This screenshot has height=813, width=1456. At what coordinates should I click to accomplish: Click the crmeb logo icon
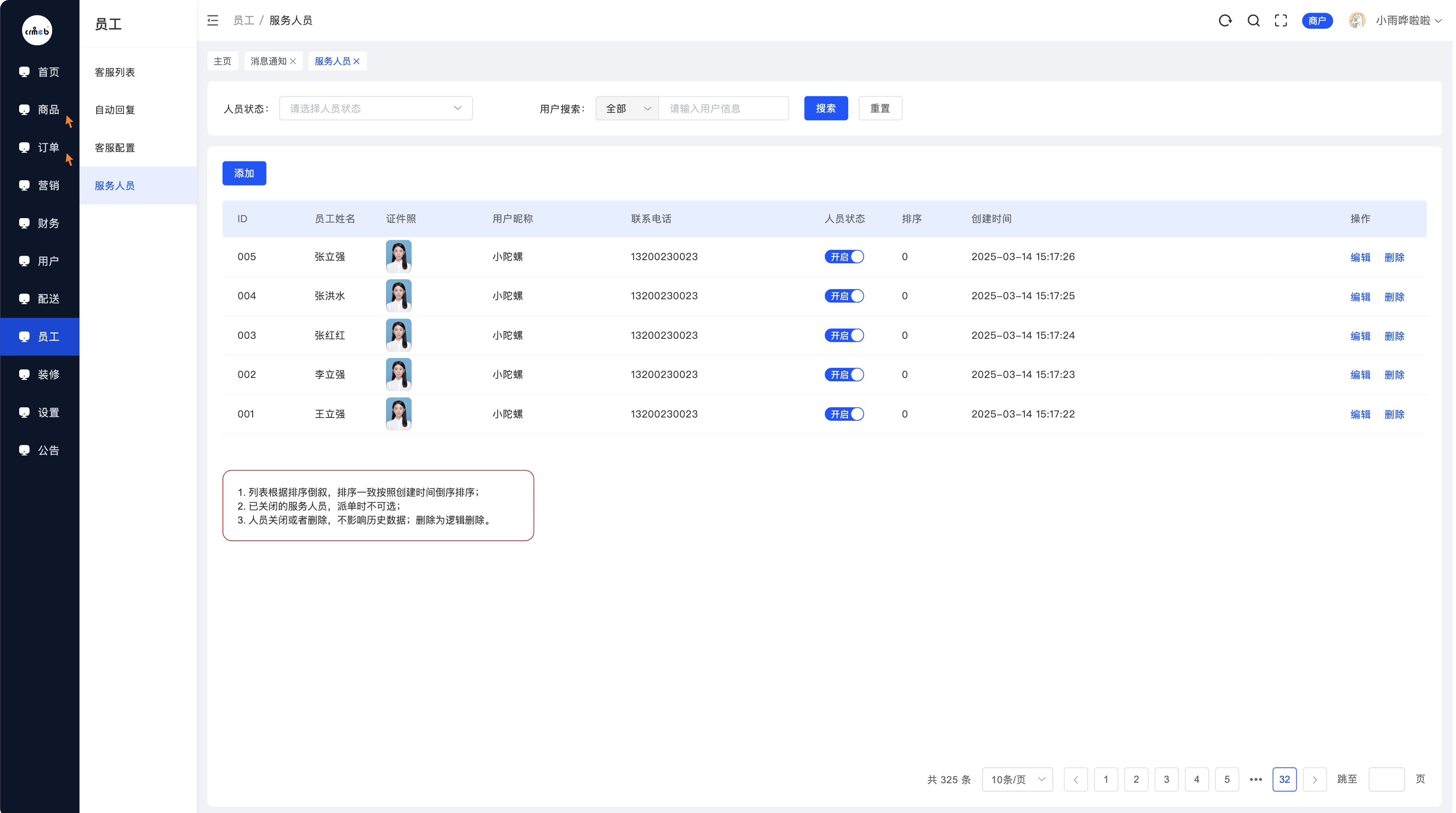click(37, 30)
